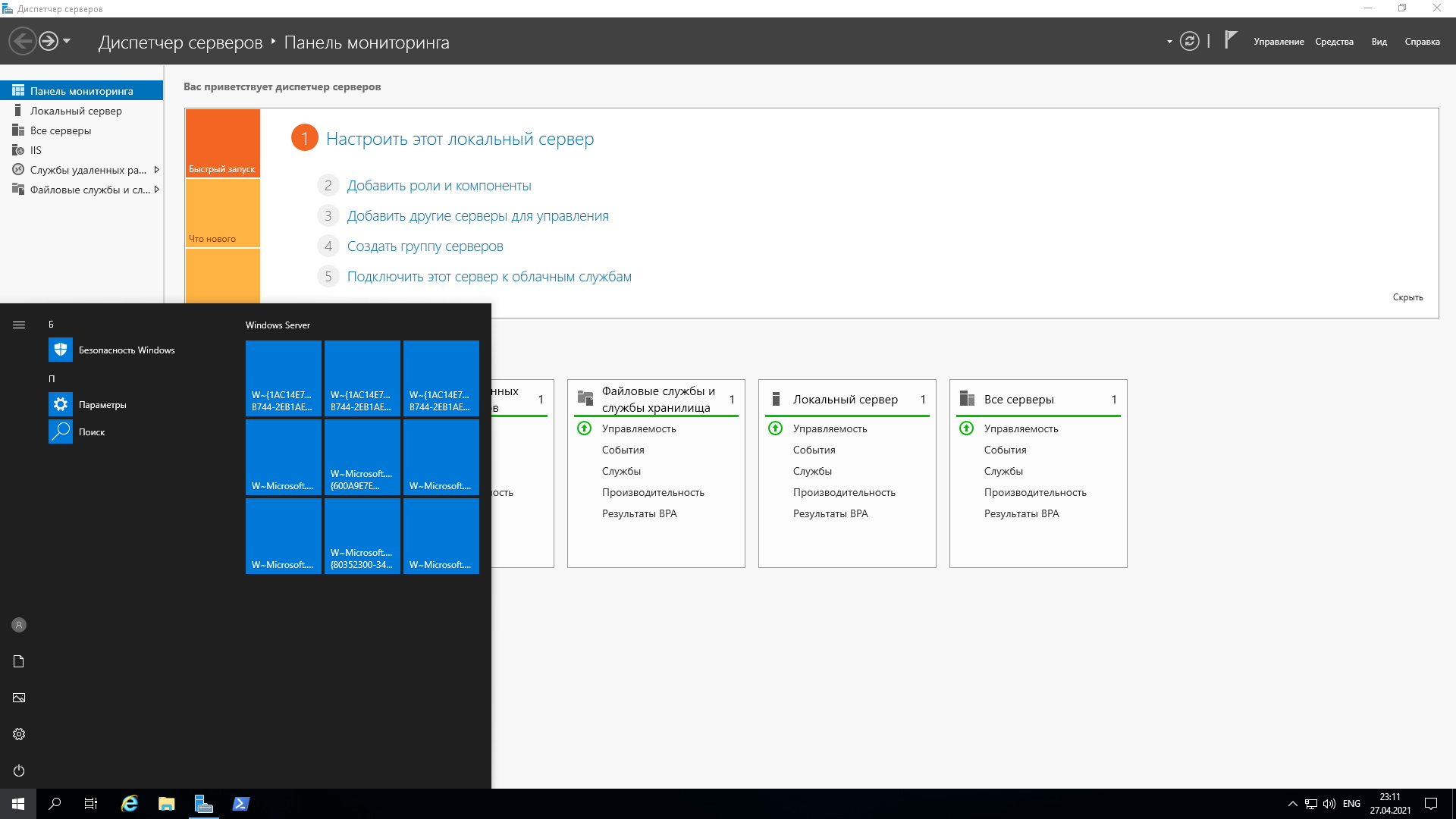Image resolution: width=1456 pixels, height=819 pixels.
Task: Click the Power icon in Start menu
Action: click(x=19, y=770)
